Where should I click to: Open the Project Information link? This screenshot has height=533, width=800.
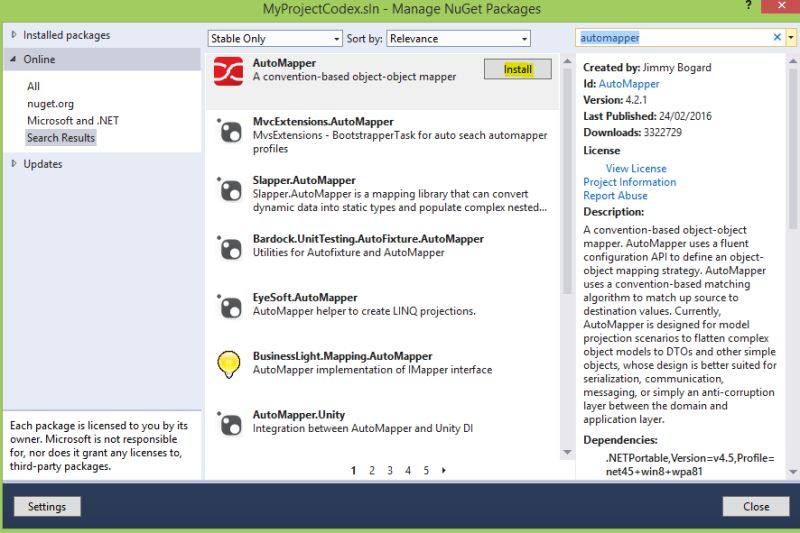(630, 182)
